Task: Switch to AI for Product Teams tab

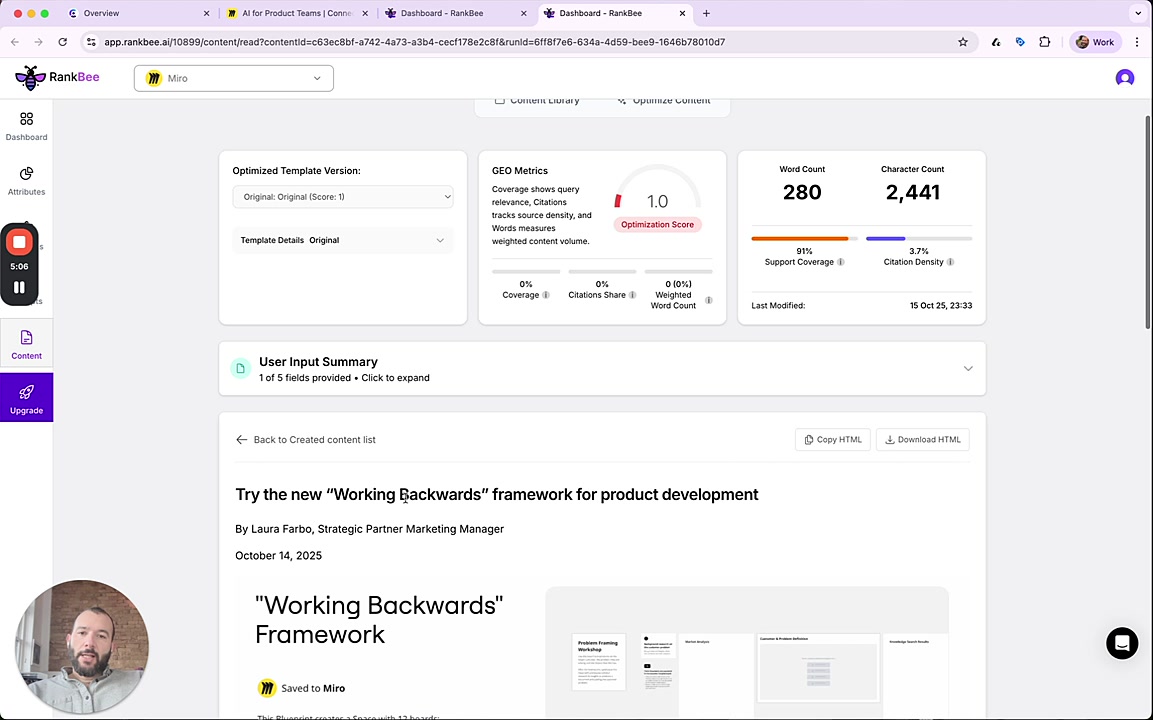Action: pos(289,13)
